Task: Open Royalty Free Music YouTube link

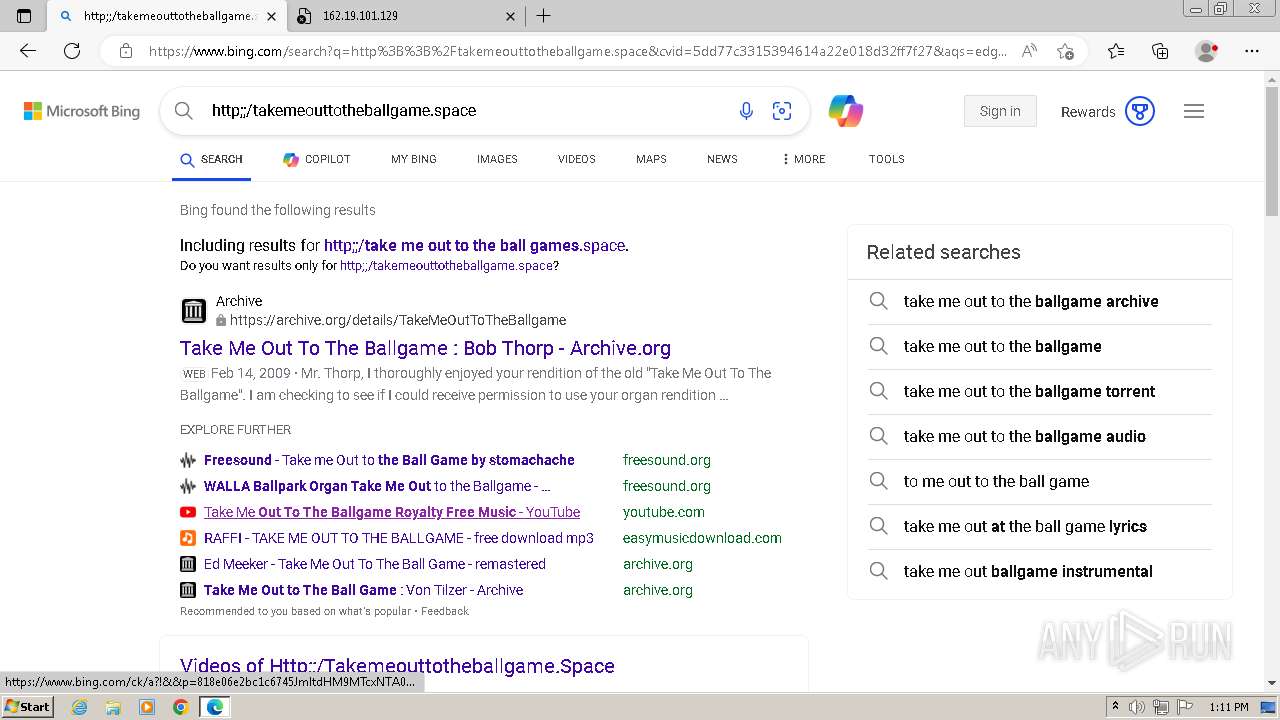Action: point(392,512)
